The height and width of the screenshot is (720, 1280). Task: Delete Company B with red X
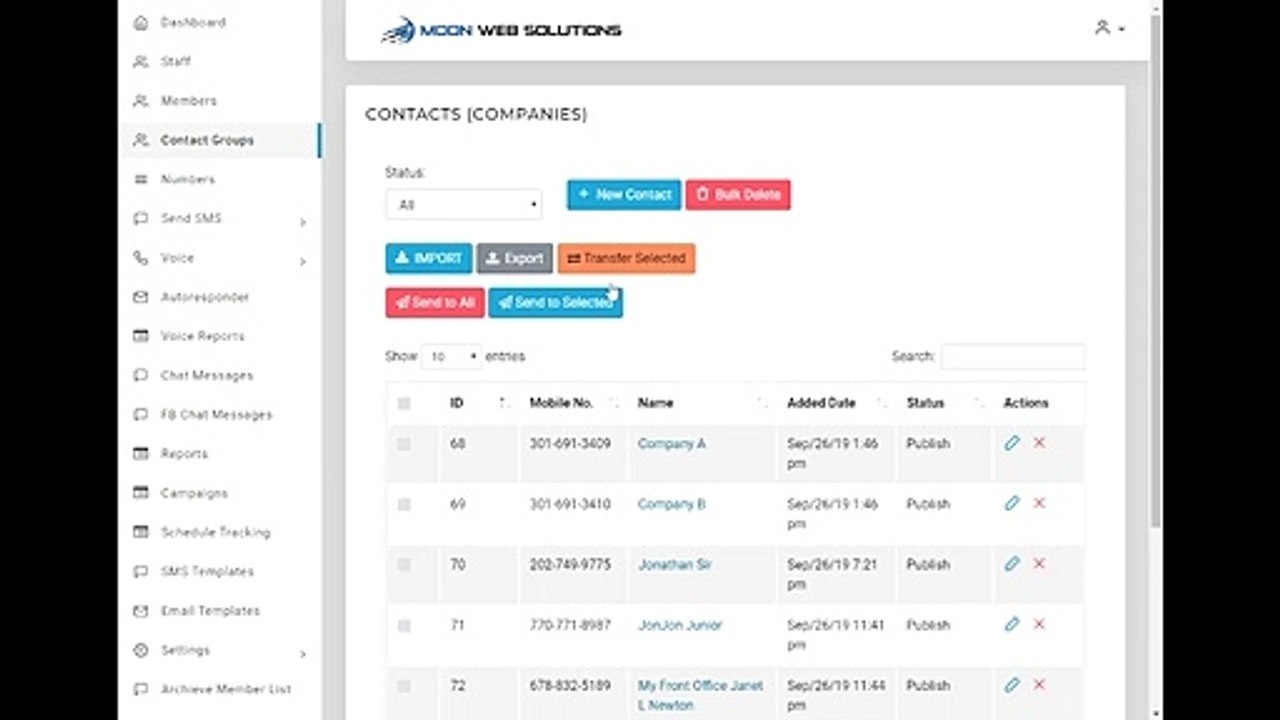(1039, 503)
